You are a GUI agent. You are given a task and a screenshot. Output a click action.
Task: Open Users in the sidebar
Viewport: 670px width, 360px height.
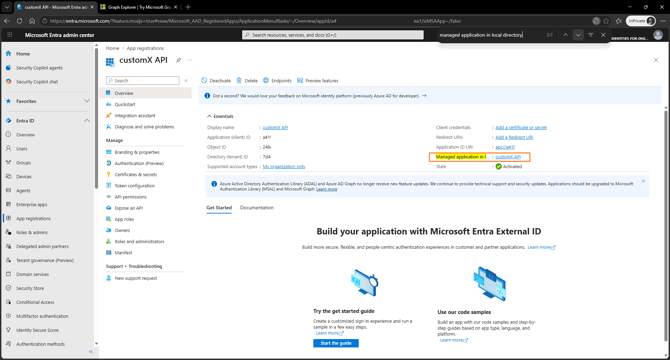click(21, 149)
